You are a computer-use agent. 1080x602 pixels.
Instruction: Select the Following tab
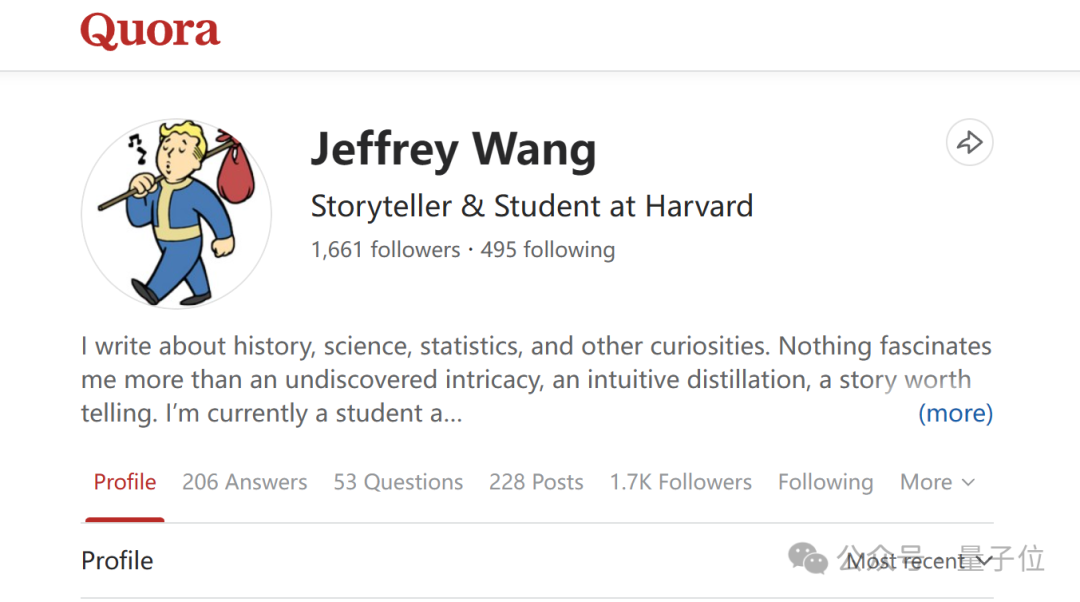825,481
